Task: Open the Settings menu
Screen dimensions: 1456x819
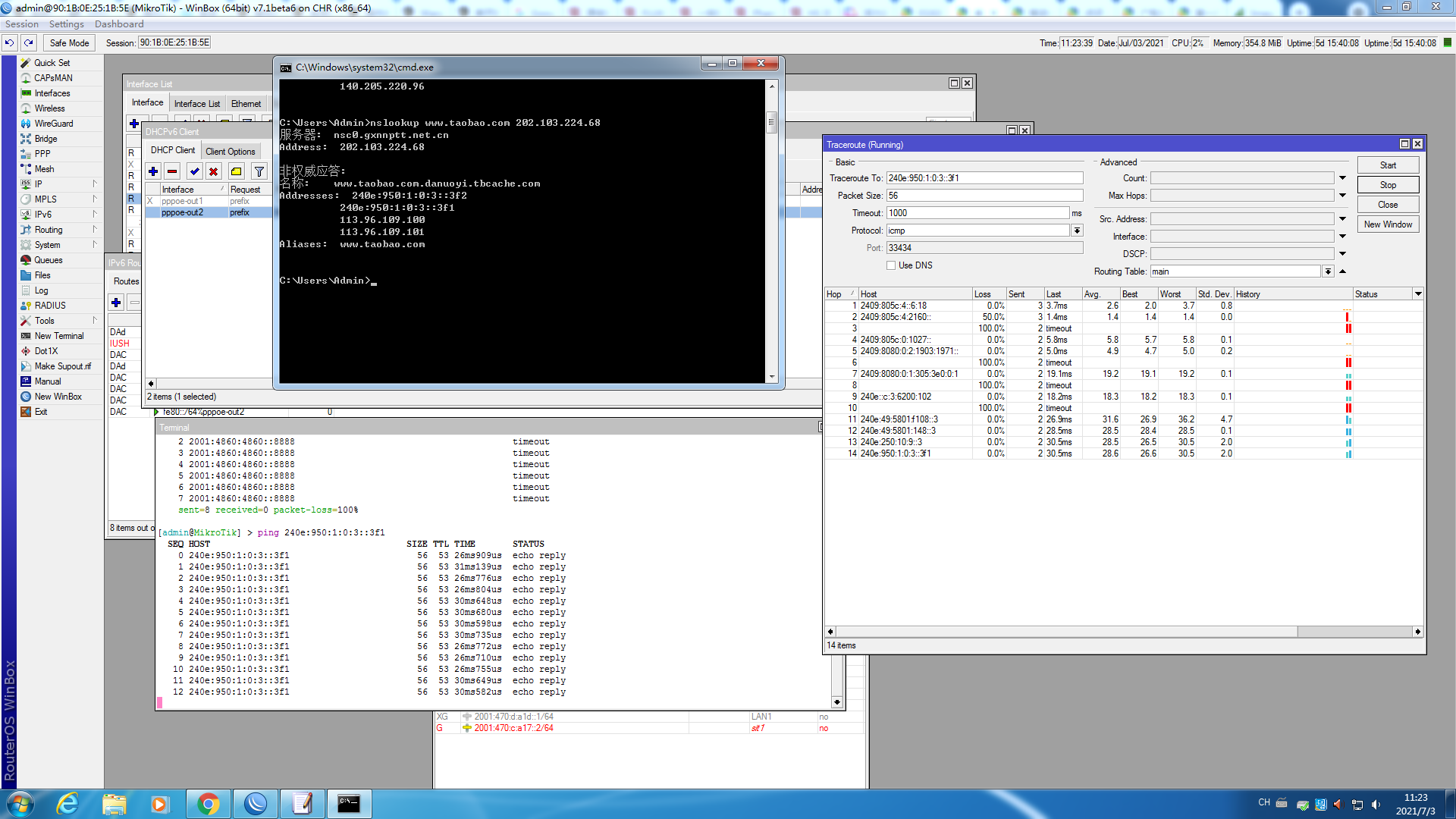Action: 66,24
